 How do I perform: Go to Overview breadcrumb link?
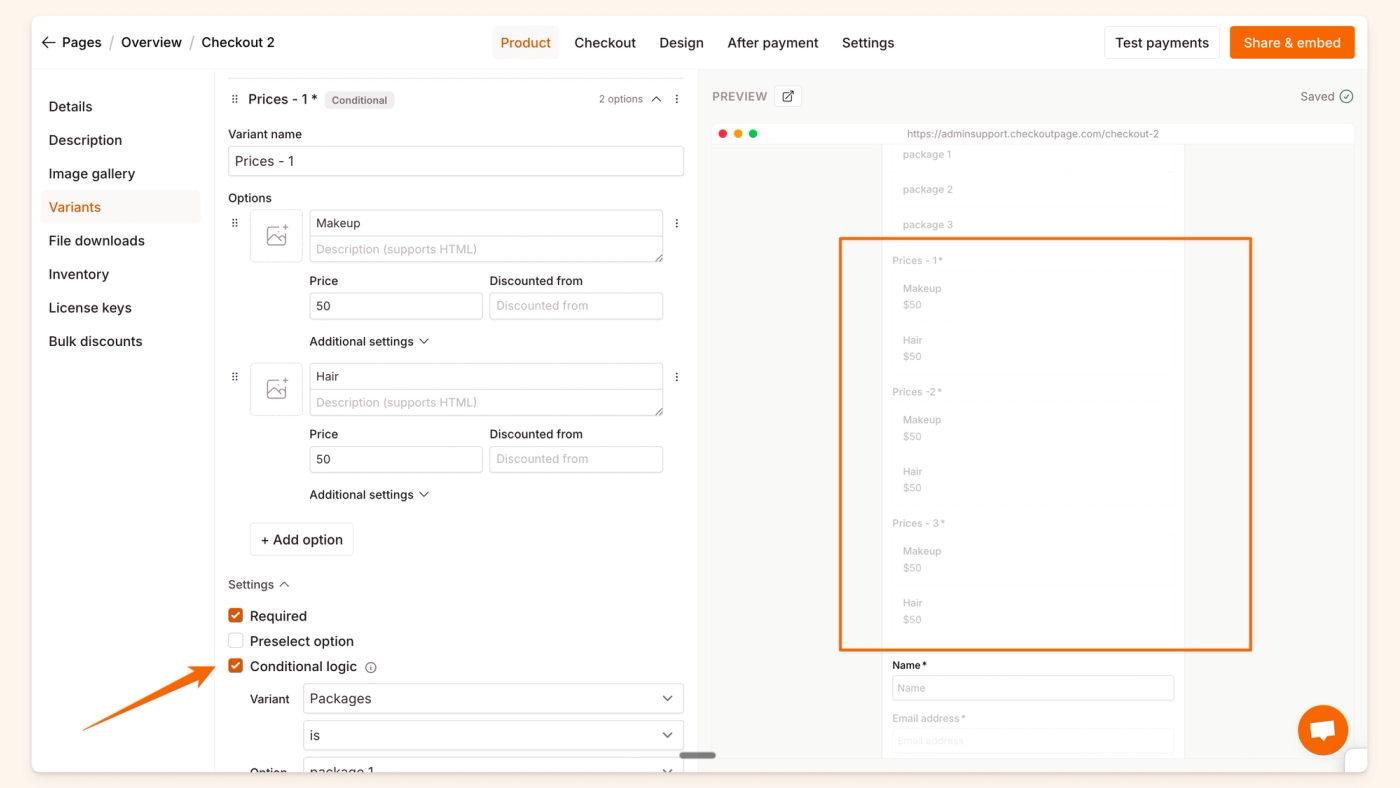click(152, 43)
